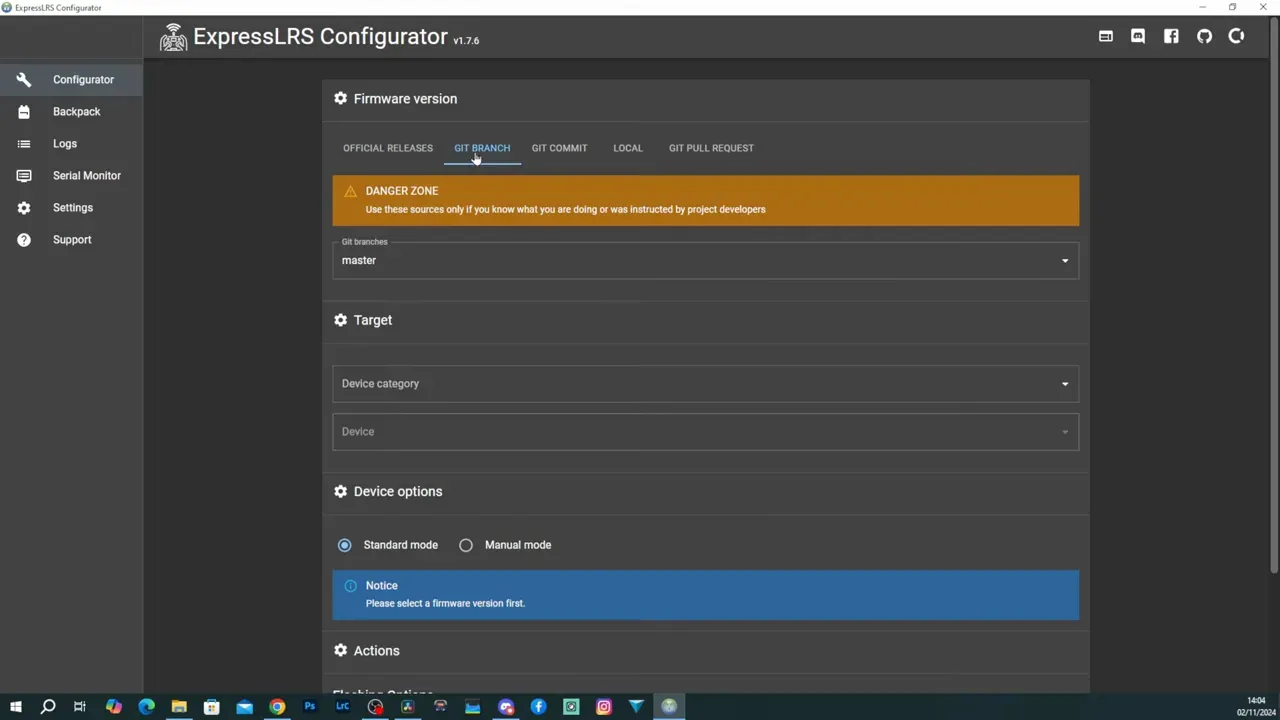Open Microsoft Store from the taskbar
1280x720 pixels.
click(x=211, y=707)
